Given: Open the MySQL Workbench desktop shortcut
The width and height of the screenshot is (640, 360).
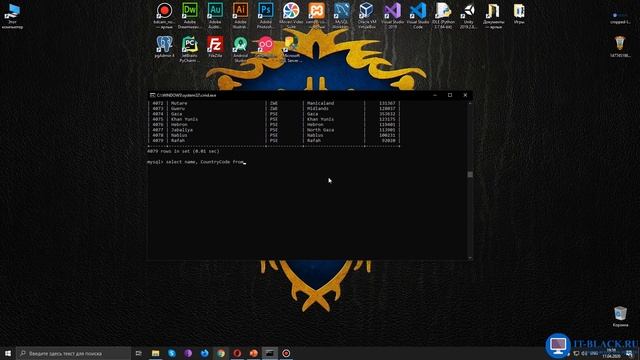Looking at the screenshot, I should pos(341,15).
